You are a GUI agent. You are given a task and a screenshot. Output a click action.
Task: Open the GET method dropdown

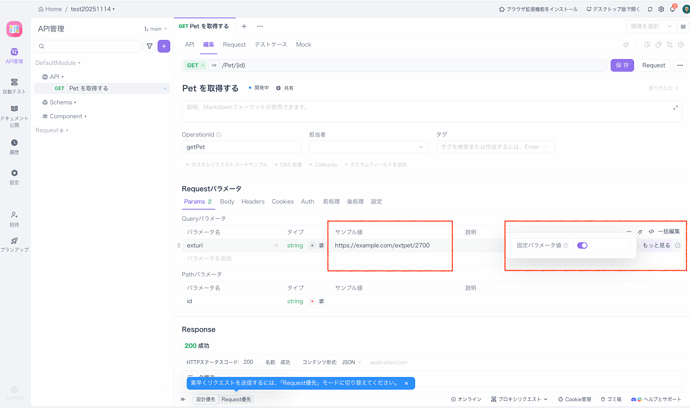point(194,65)
